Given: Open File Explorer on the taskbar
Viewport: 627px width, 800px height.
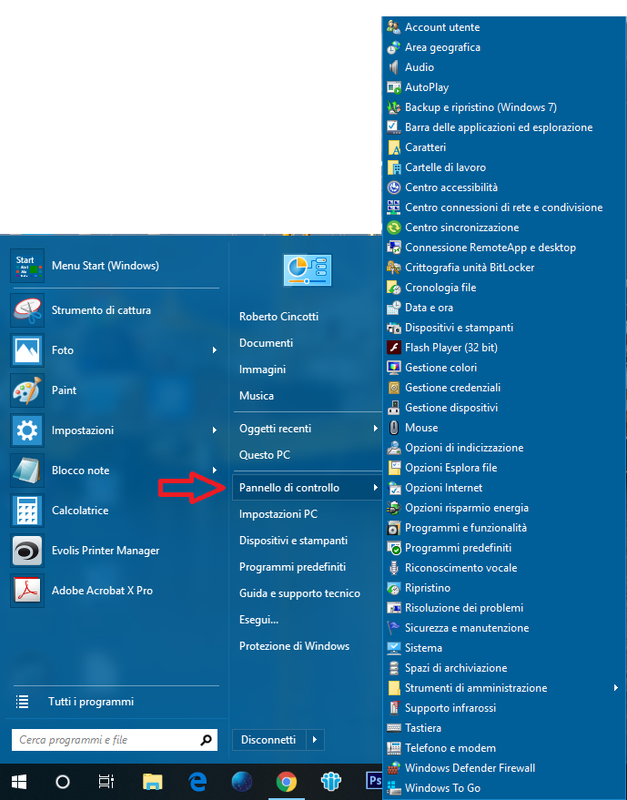Looking at the screenshot, I should (153, 781).
